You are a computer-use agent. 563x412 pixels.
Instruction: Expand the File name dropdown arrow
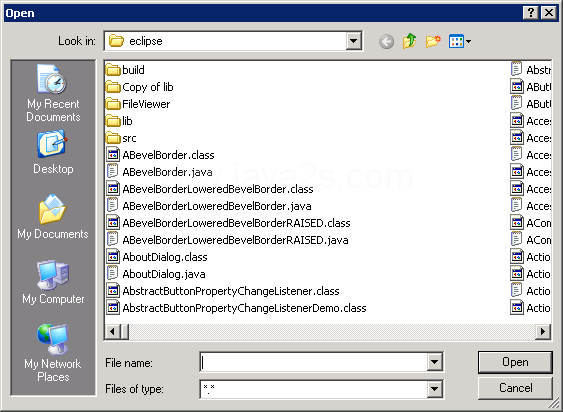[x=434, y=362]
